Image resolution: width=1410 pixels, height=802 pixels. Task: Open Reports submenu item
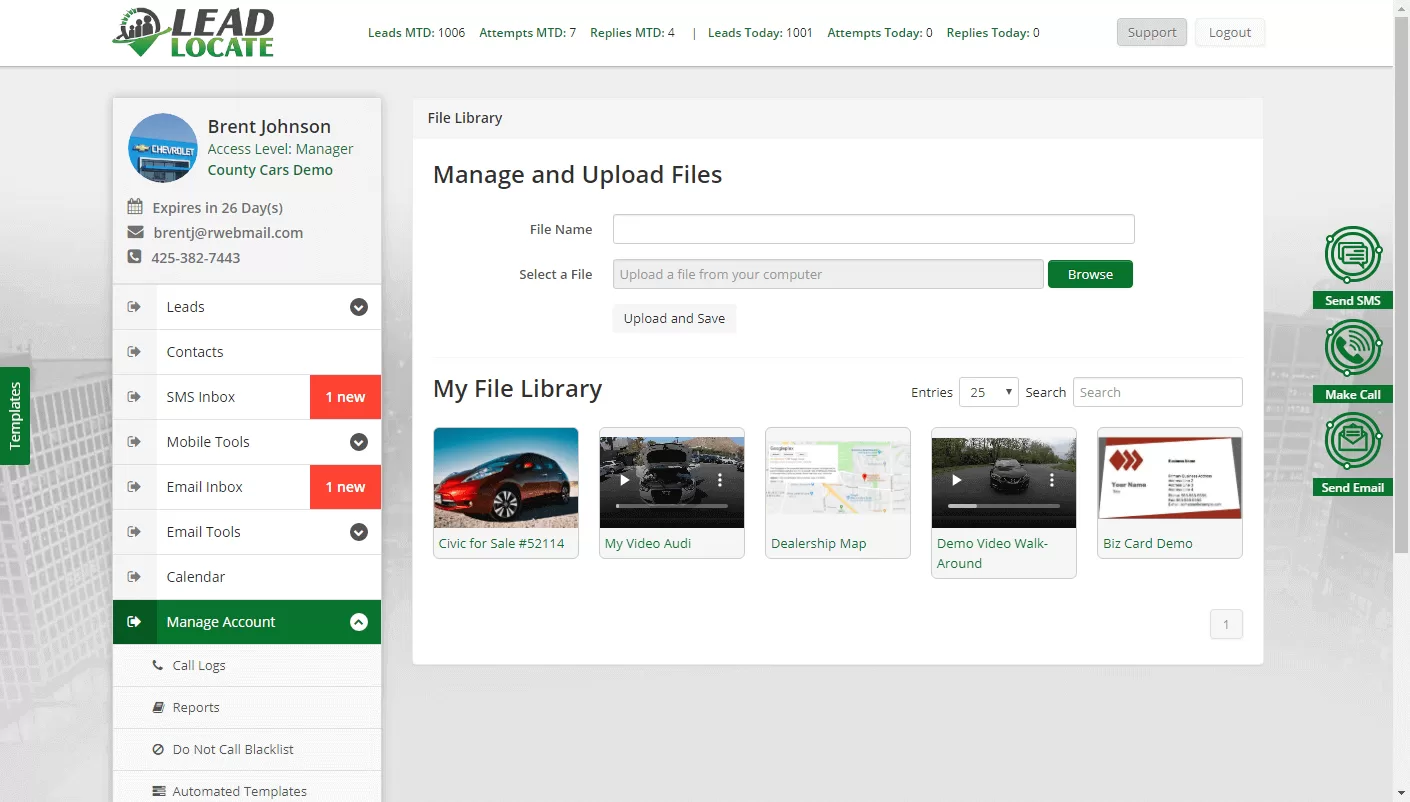247,707
